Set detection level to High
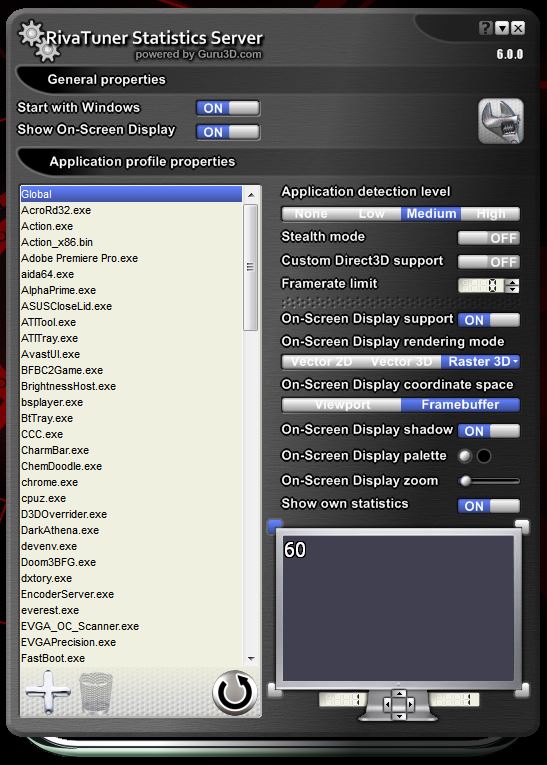This screenshot has width=547, height=765. (490, 214)
